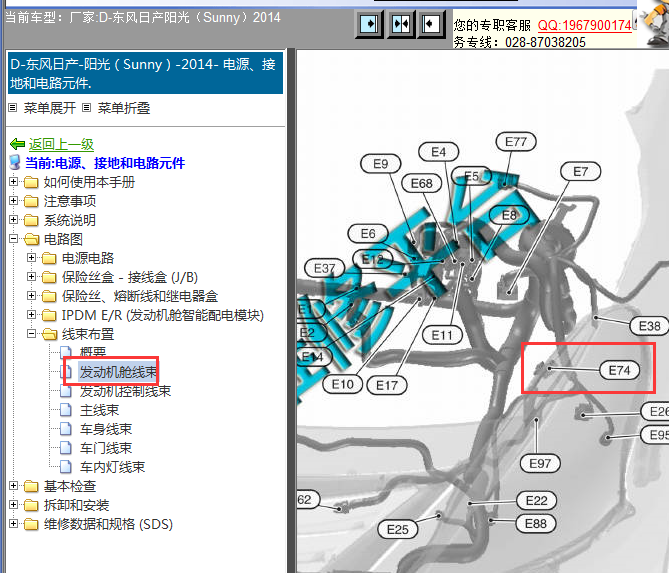Expand the 电源电路 tree node

pos(31,258)
